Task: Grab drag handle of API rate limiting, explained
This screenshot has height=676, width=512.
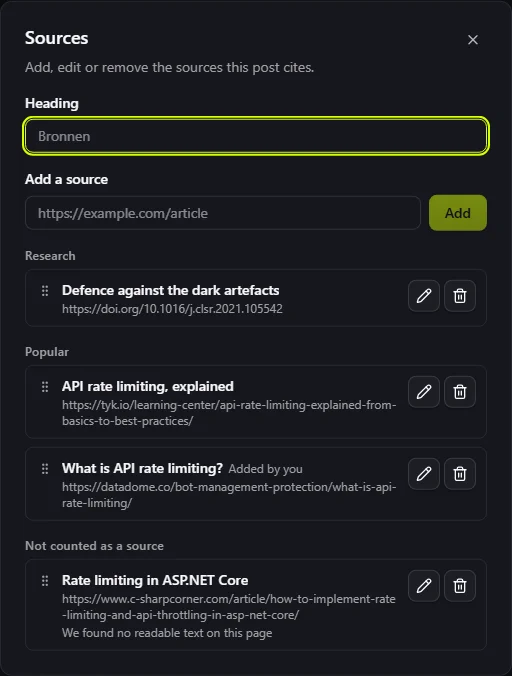Action: pyautogui.click(x=45, y=387)
